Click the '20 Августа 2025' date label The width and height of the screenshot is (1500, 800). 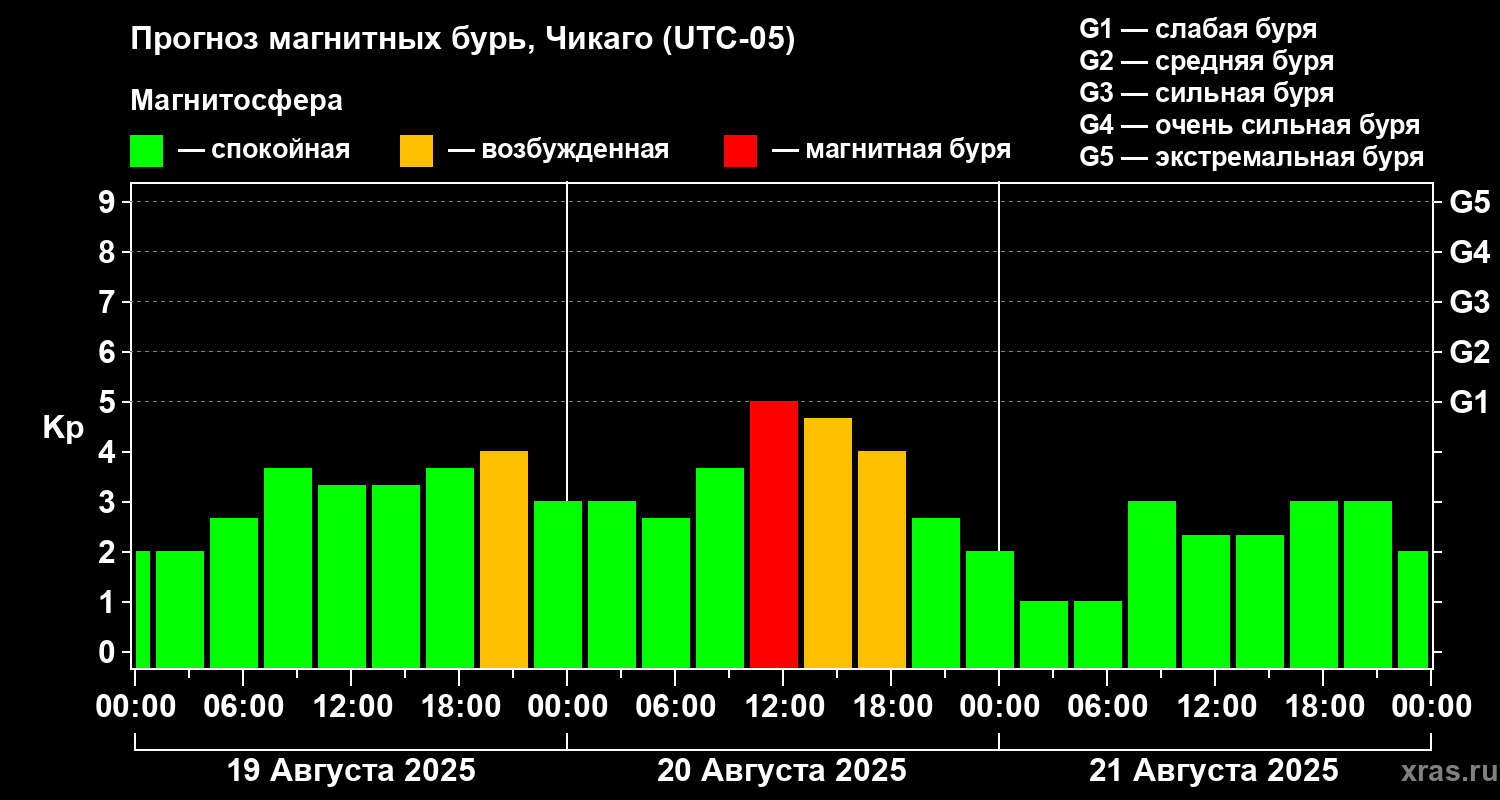[x=782, y=771]
